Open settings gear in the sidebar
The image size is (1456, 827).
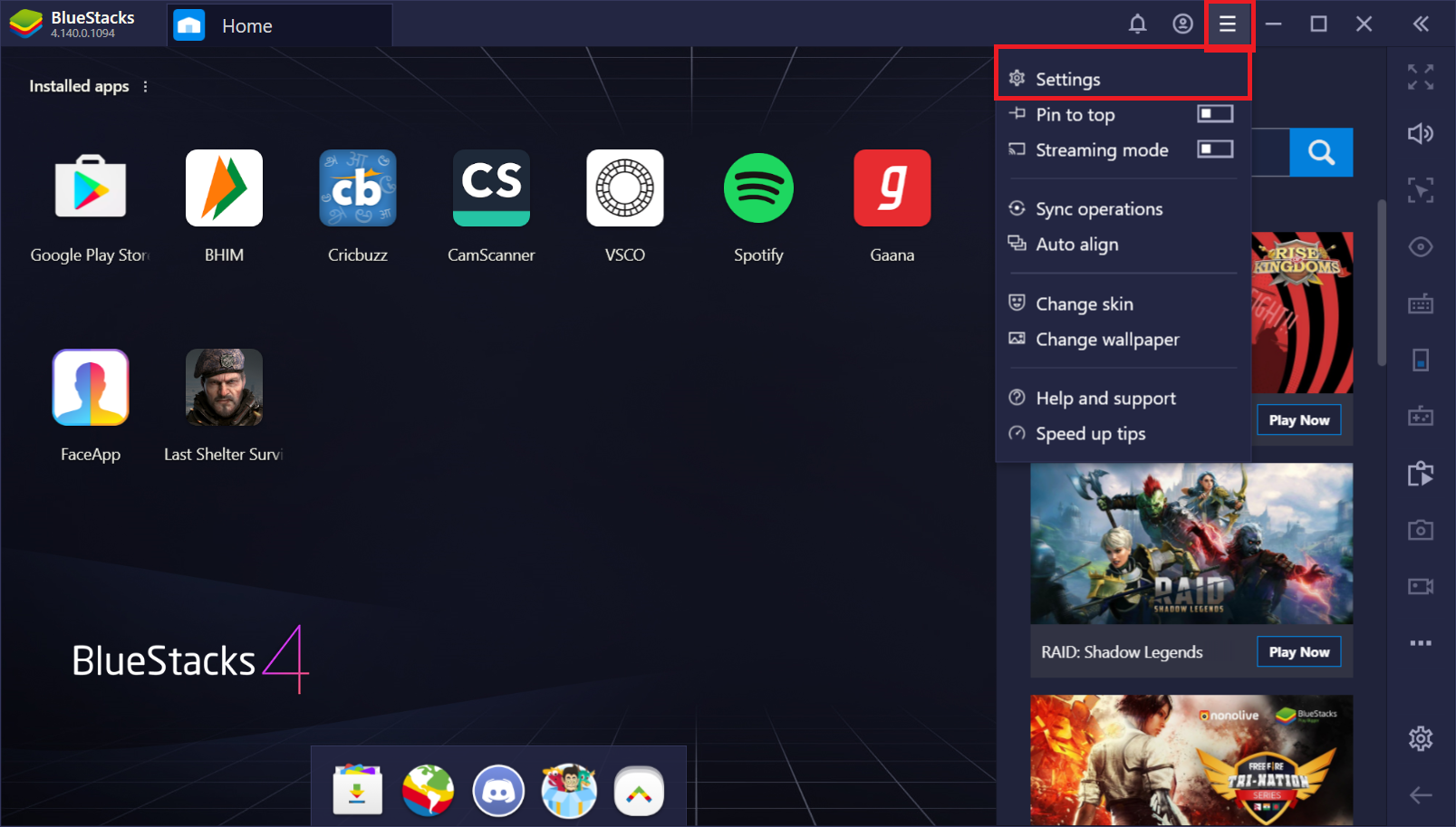coord(1421,739)
